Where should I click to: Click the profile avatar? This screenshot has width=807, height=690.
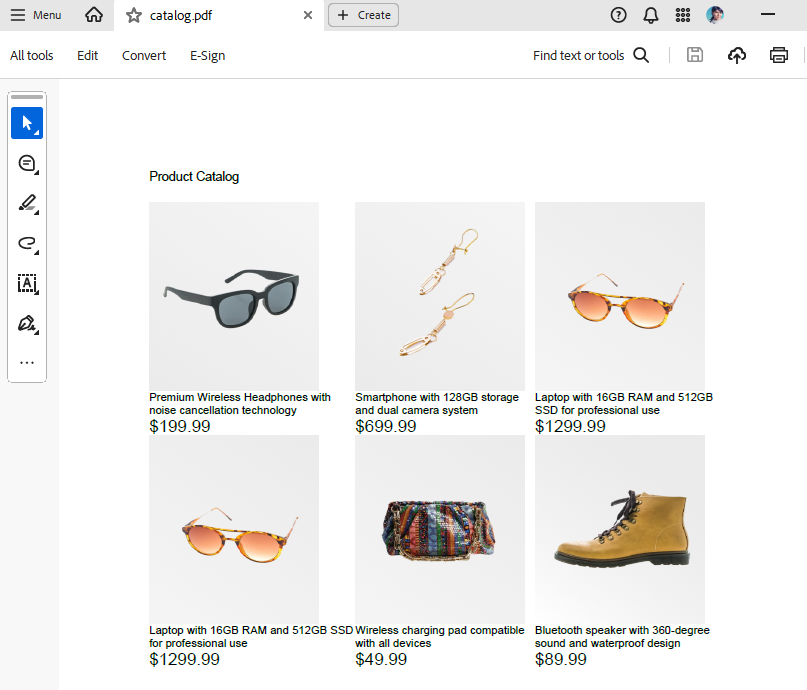click(713, 15)
